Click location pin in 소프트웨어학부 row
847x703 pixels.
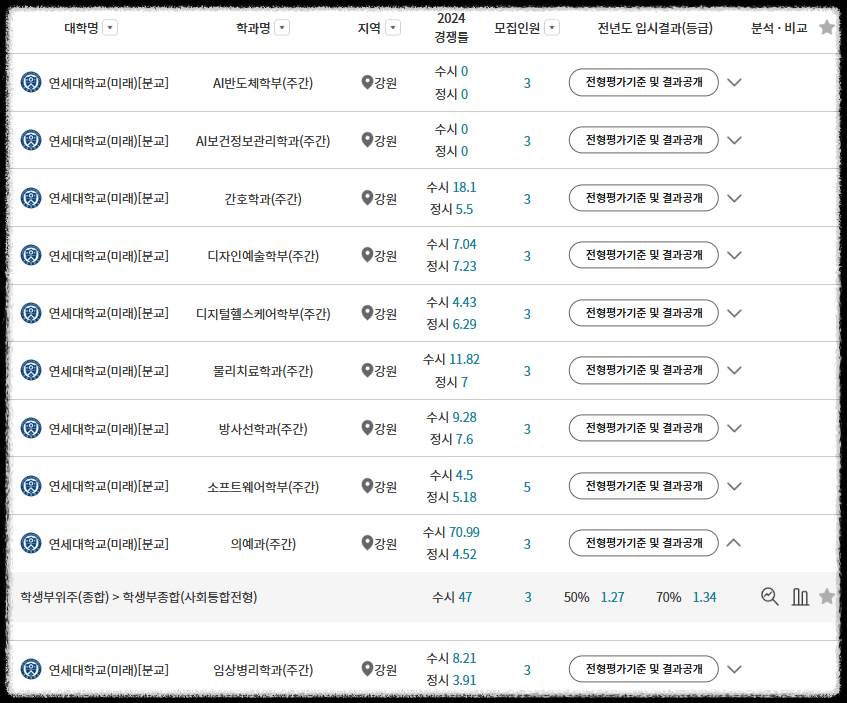[367, 486]
